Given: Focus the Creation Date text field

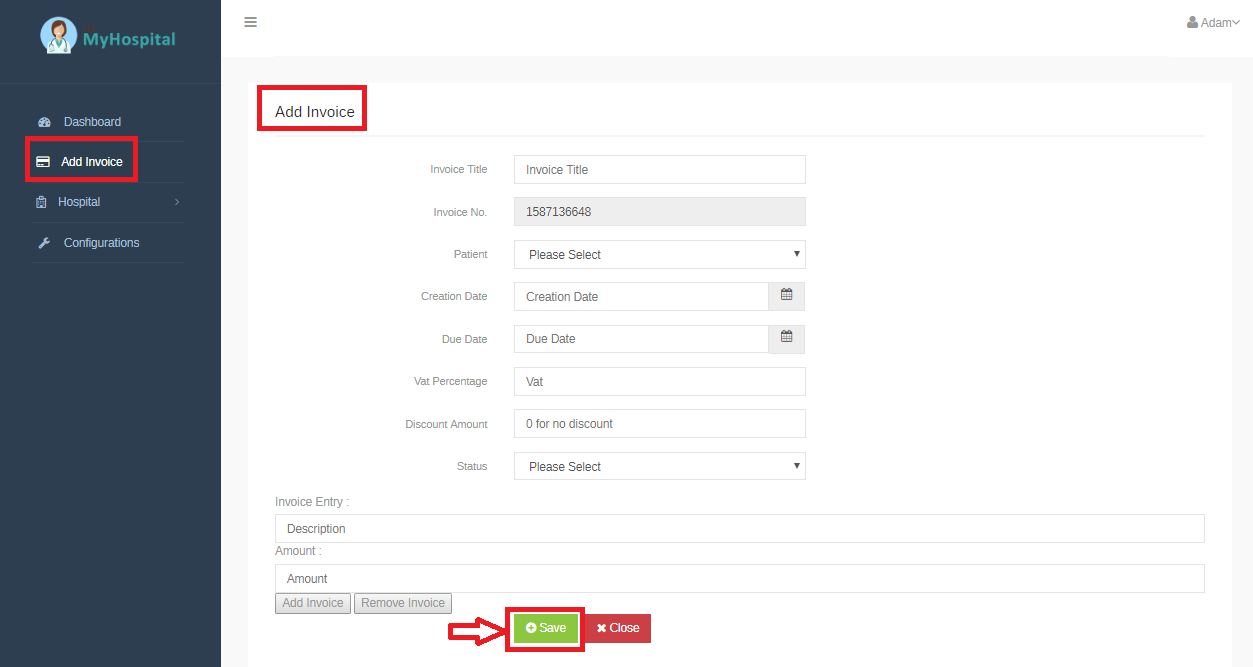Looking at the screenshot, I should (x=641, y=296).
